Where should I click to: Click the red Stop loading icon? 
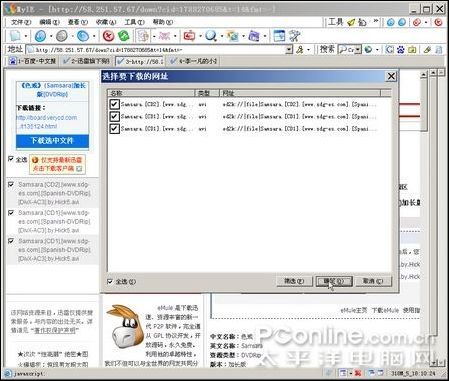pos(108,36)
